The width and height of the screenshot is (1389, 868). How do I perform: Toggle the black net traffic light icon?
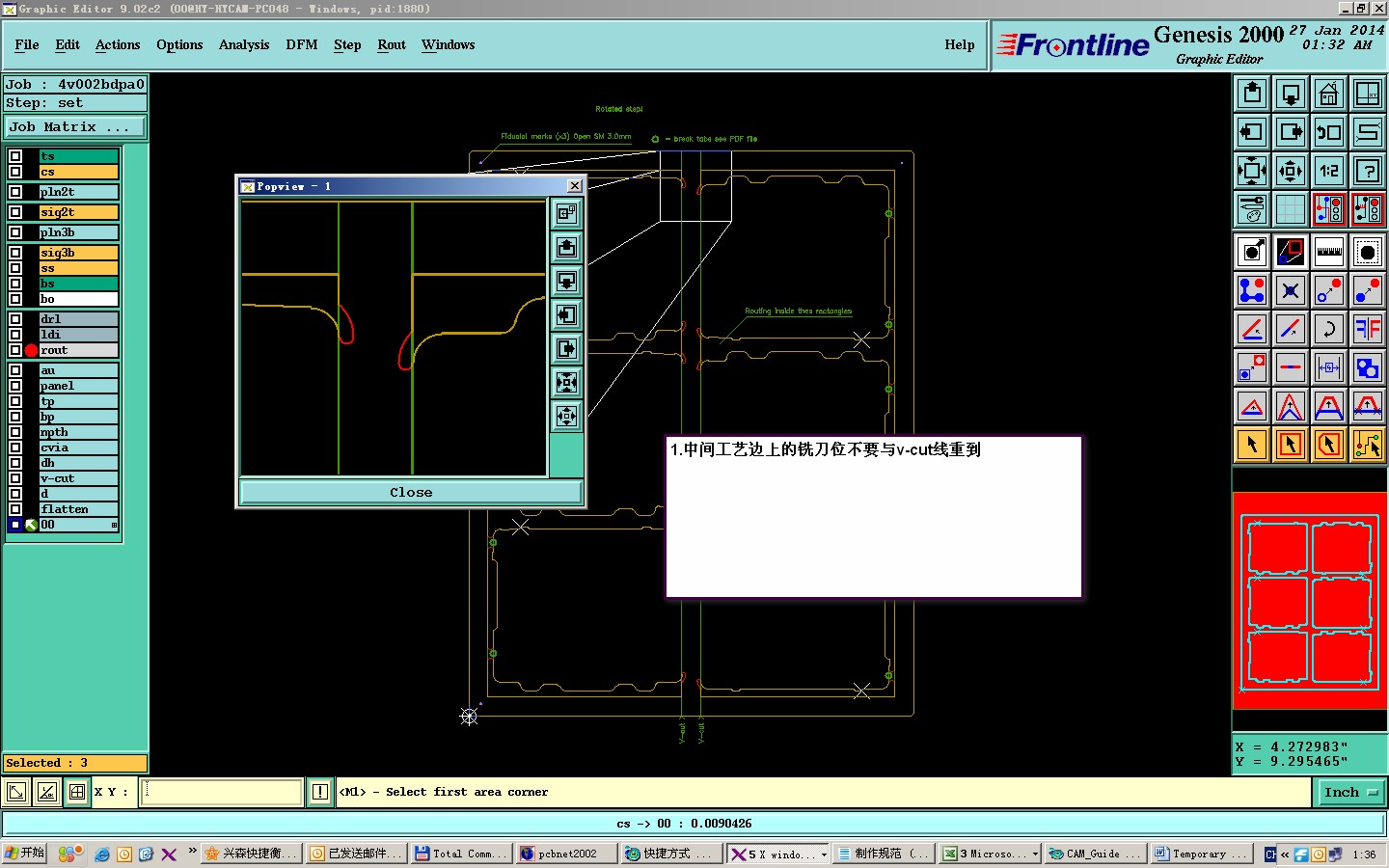pyautogui.click(x=1368, y=209)
